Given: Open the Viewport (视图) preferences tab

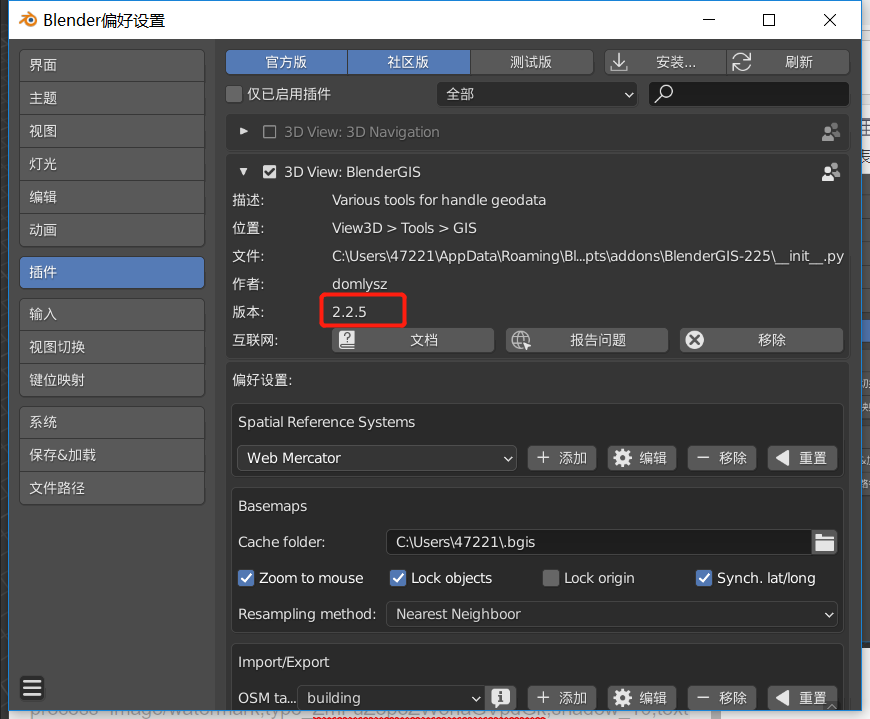Looking at the screenshot, I should (112, 131).
